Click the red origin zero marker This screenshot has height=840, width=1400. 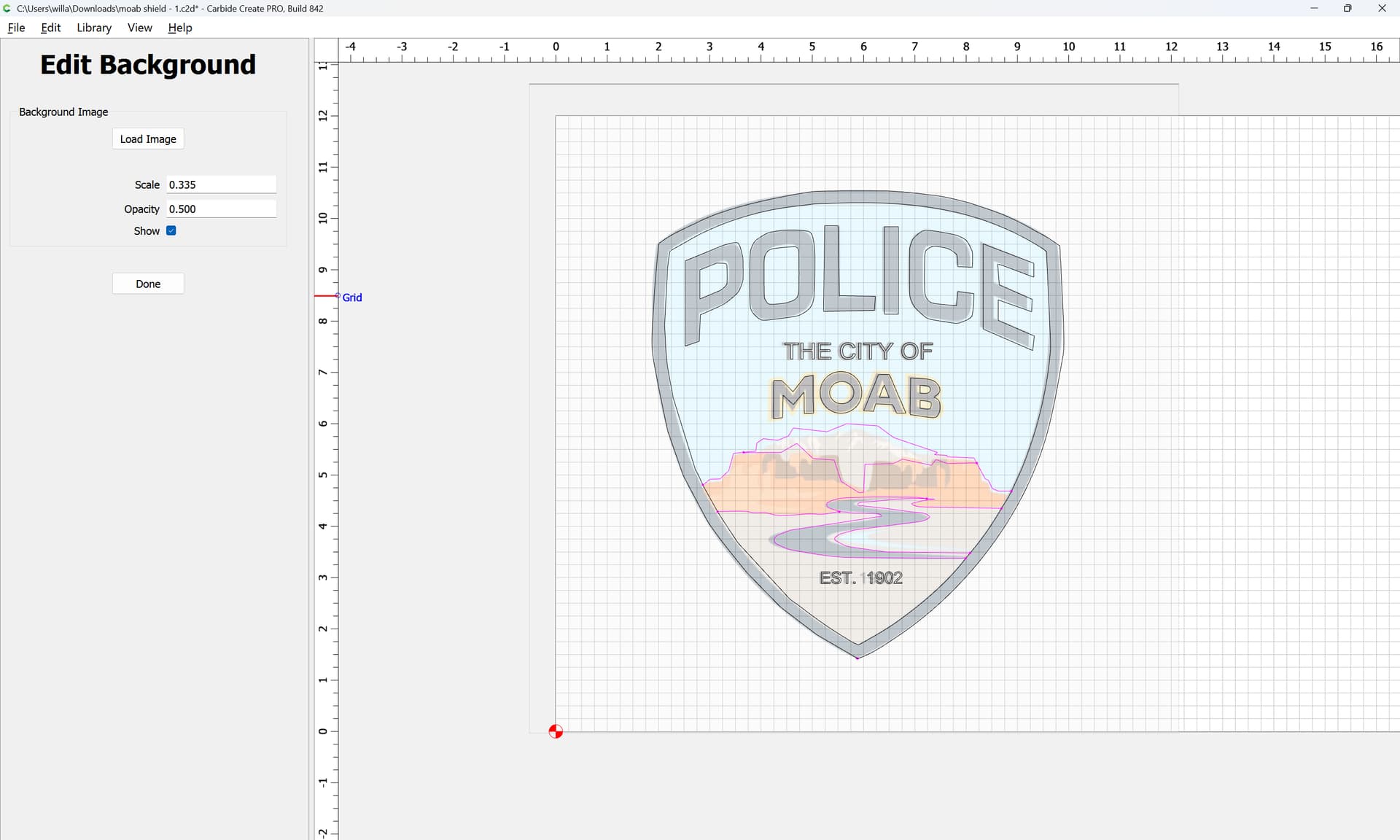(556, 731)
